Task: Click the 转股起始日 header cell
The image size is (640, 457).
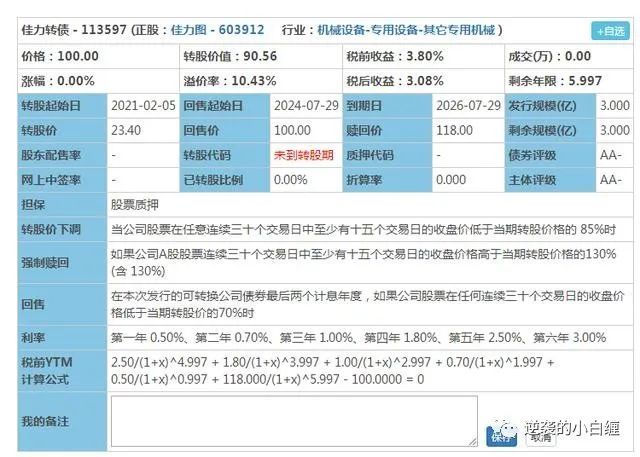Action: pyautogui.click(x=62, y=106)
